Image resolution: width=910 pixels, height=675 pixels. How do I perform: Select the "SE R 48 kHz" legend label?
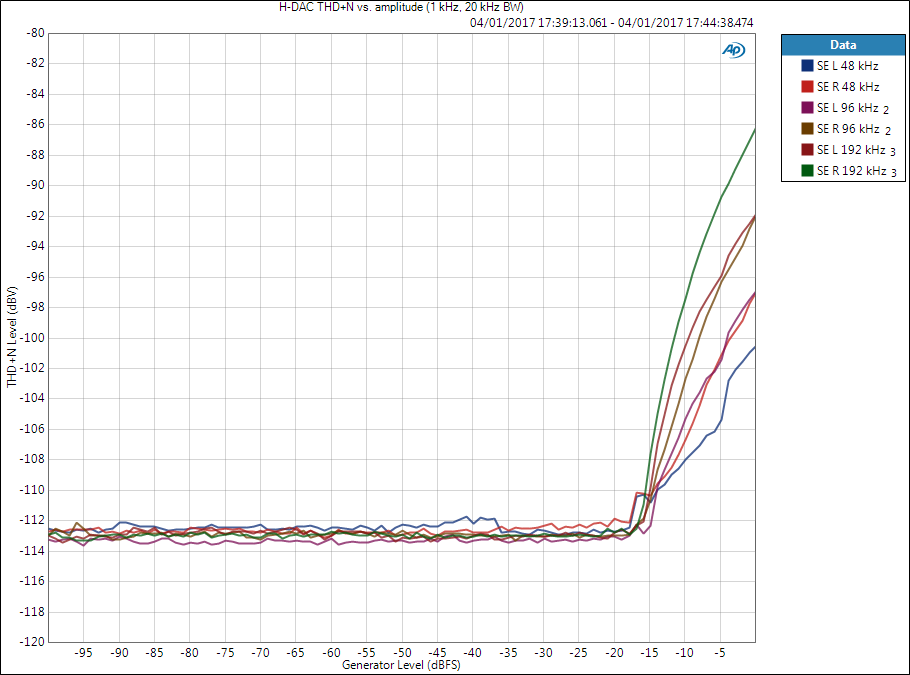[848, 86]
